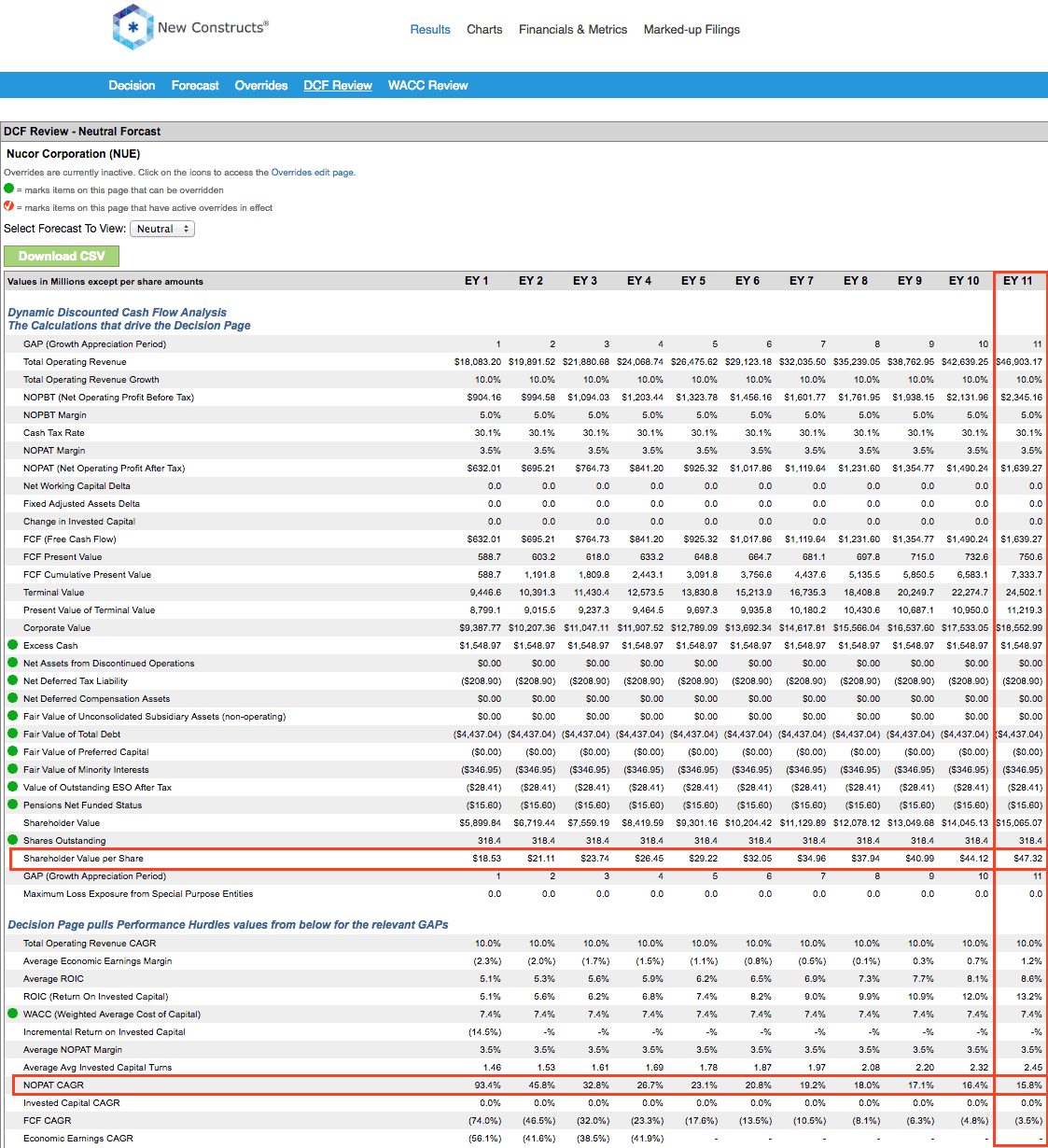Click the Shareholder Value row label
Screen dimensions: 1048x1148
pyautogui.click(x=62, y=822)
